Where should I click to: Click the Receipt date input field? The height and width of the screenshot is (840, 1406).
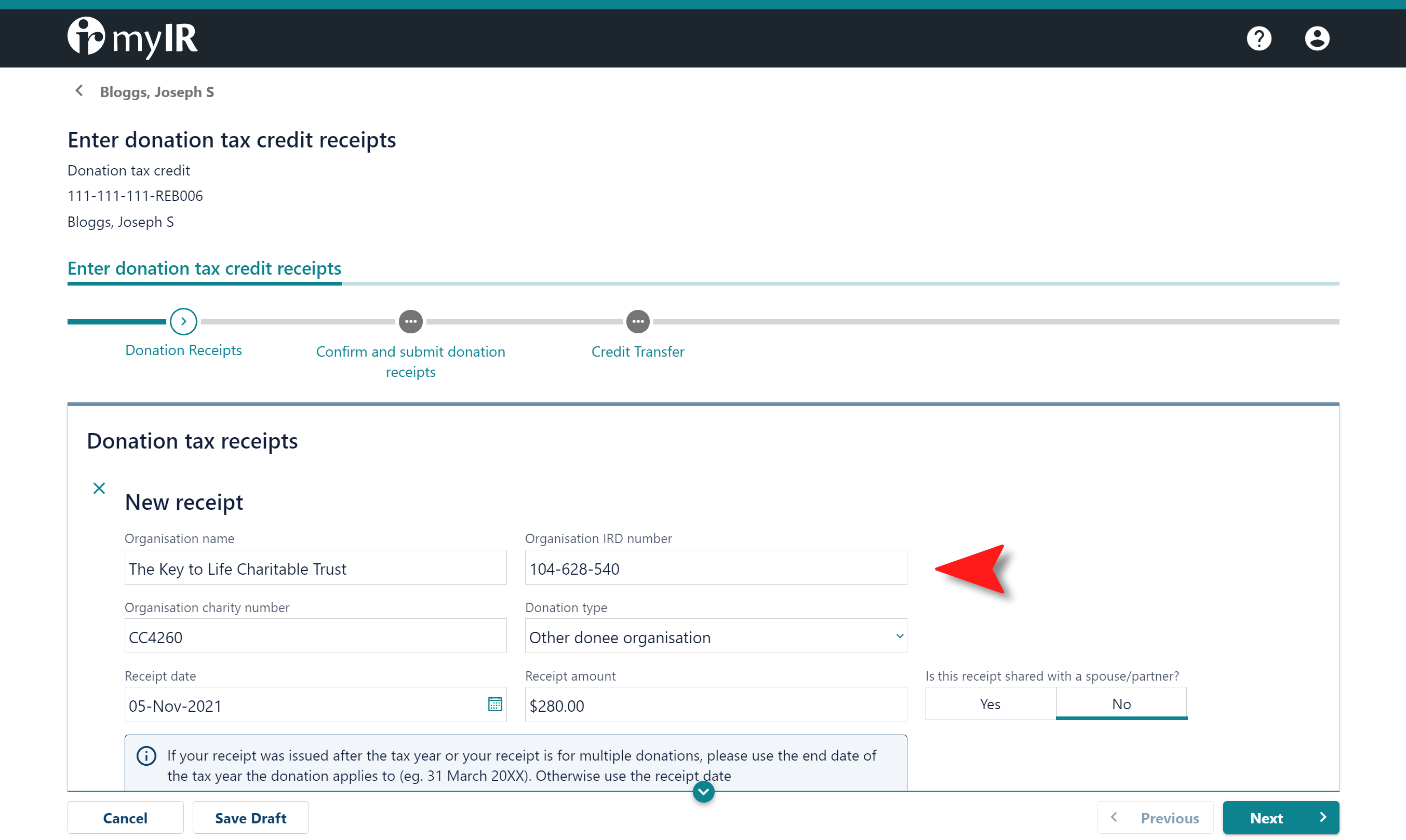[x=315, y=704]
